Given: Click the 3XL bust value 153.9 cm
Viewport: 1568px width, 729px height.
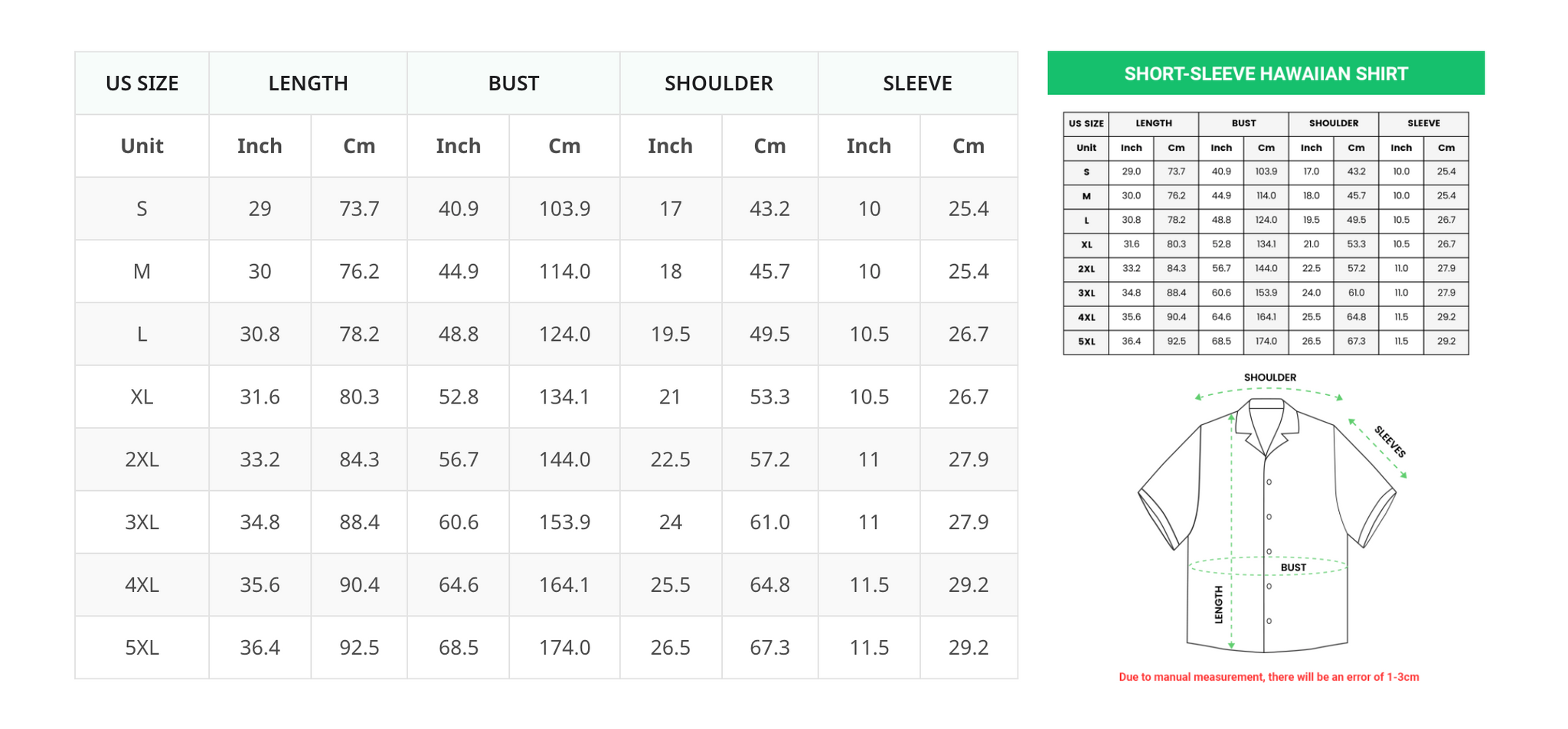Looking at the screenshot, I should (564, 522).
